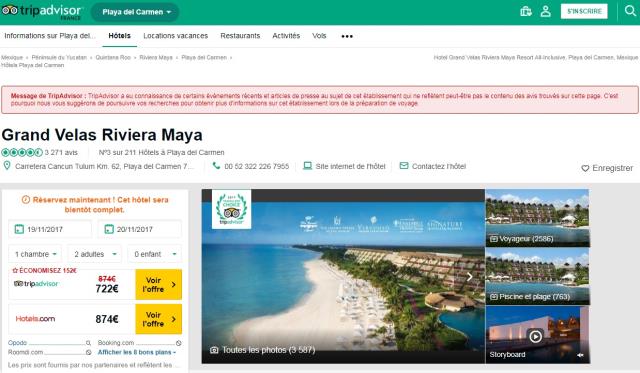Click the heart Enregistrer icon
640x373 pixels.
click(x=585, y=168)
